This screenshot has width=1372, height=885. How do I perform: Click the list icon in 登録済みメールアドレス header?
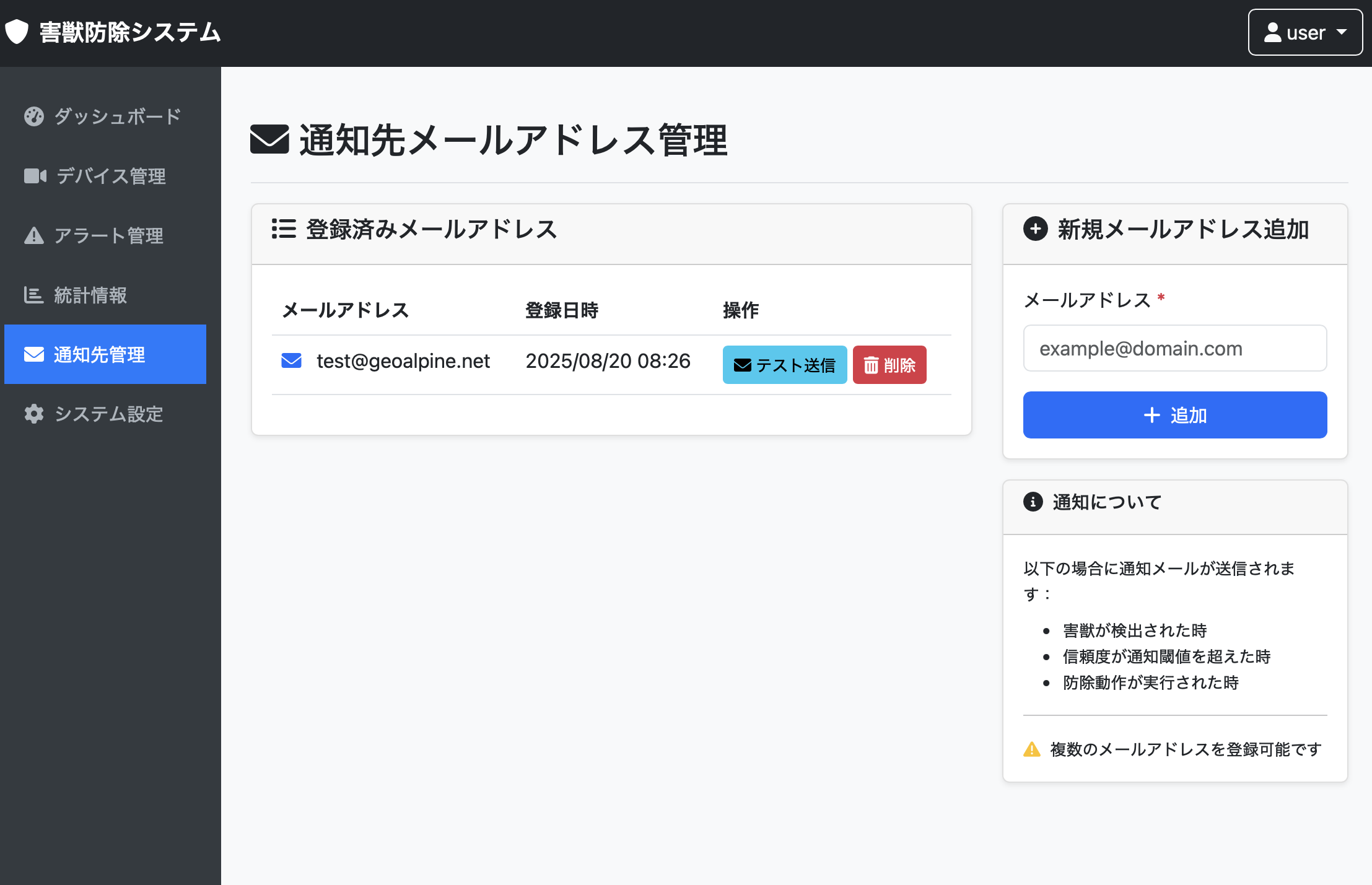(284, 229)
